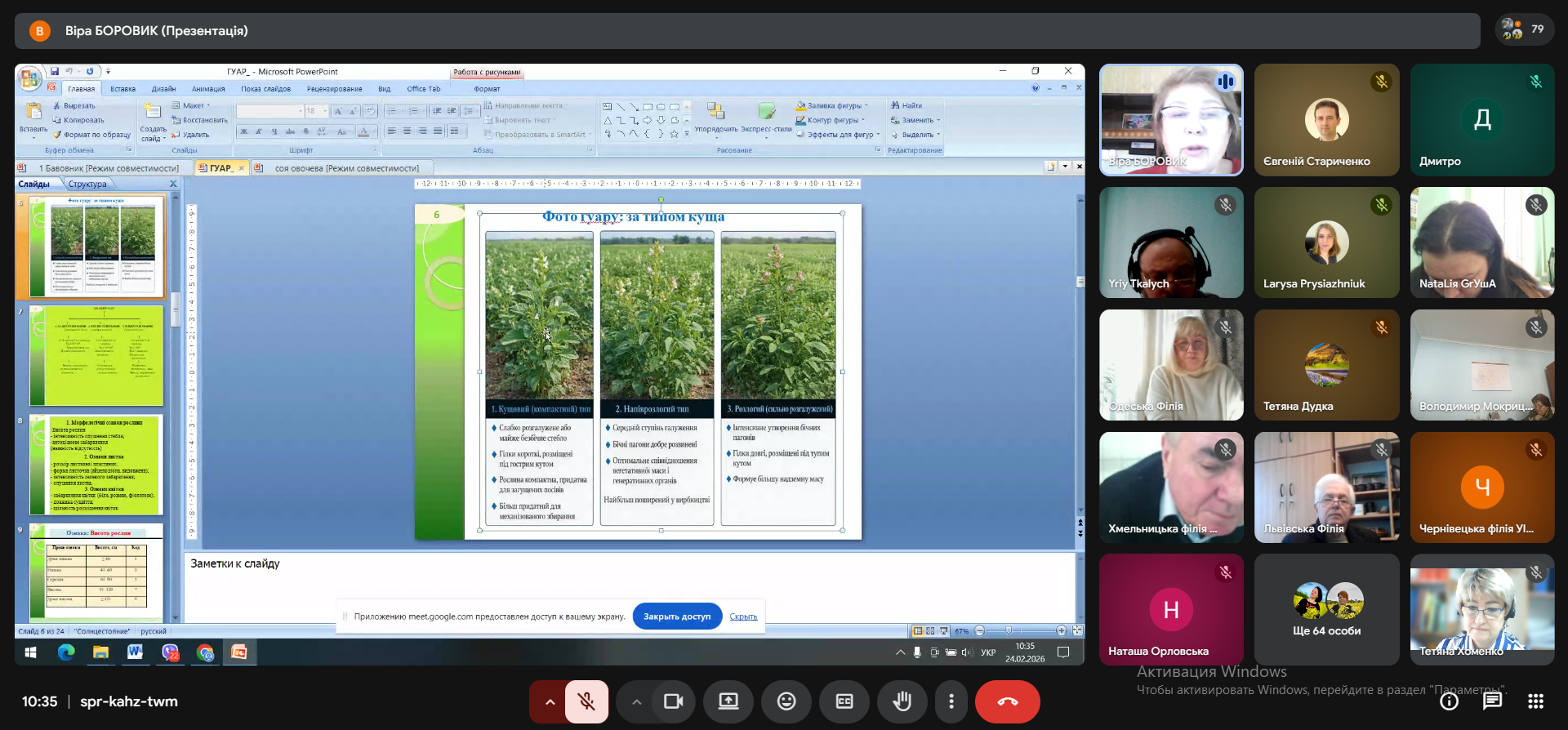Click the Закрыть доступ button
The height and width of the screenshot is (730, 1568).
pyautogui.click(x=676, y=616)
